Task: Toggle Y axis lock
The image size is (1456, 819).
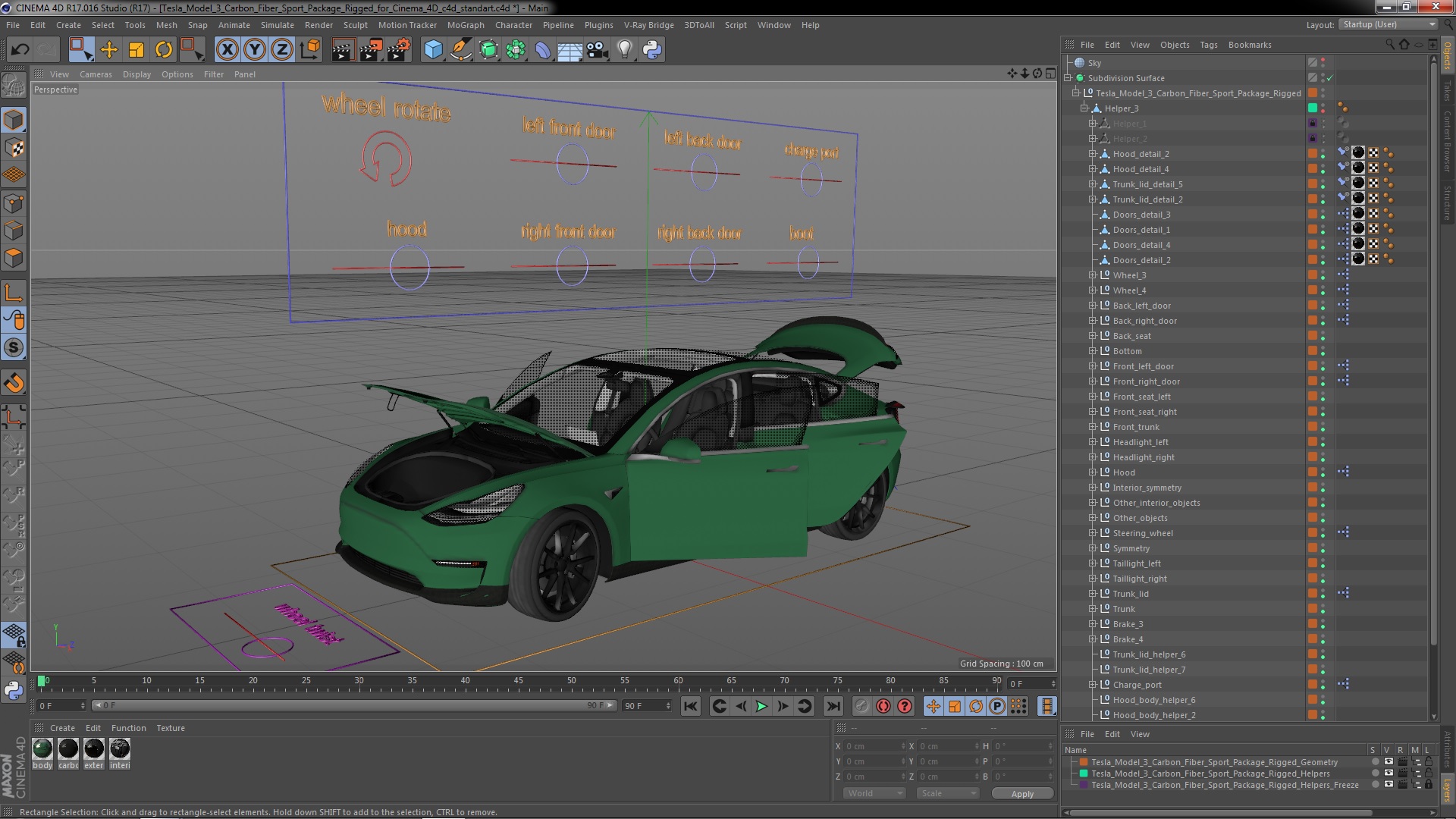Action: [x=255, y=50]
